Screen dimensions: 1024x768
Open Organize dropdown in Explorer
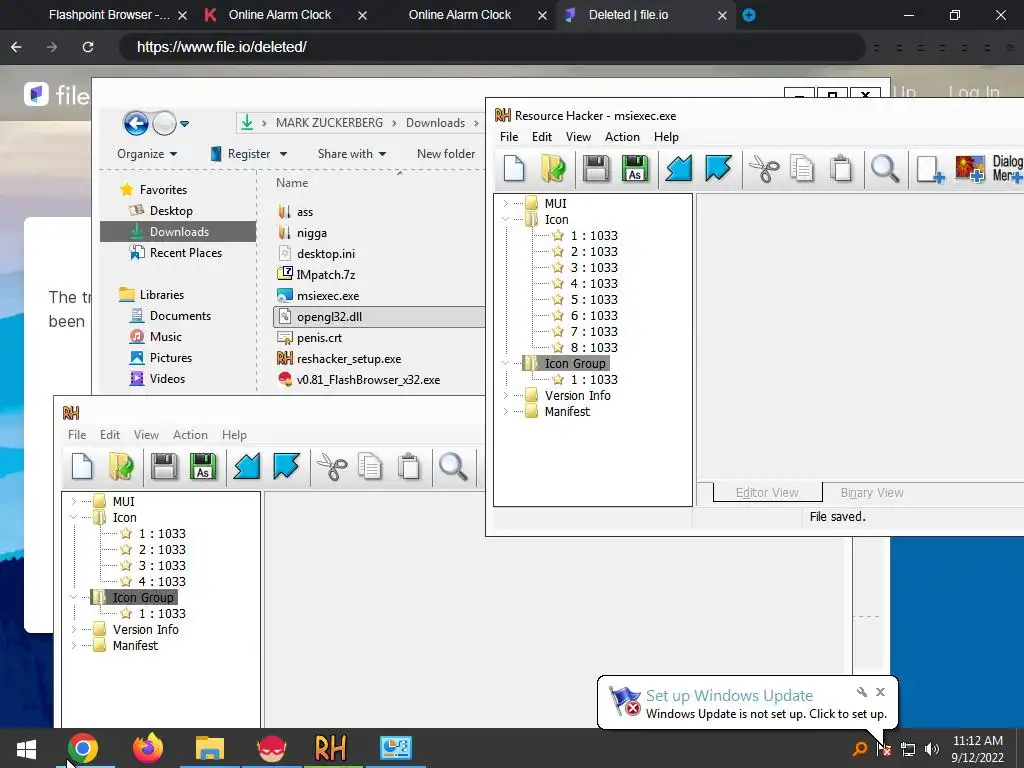[147, 154]
